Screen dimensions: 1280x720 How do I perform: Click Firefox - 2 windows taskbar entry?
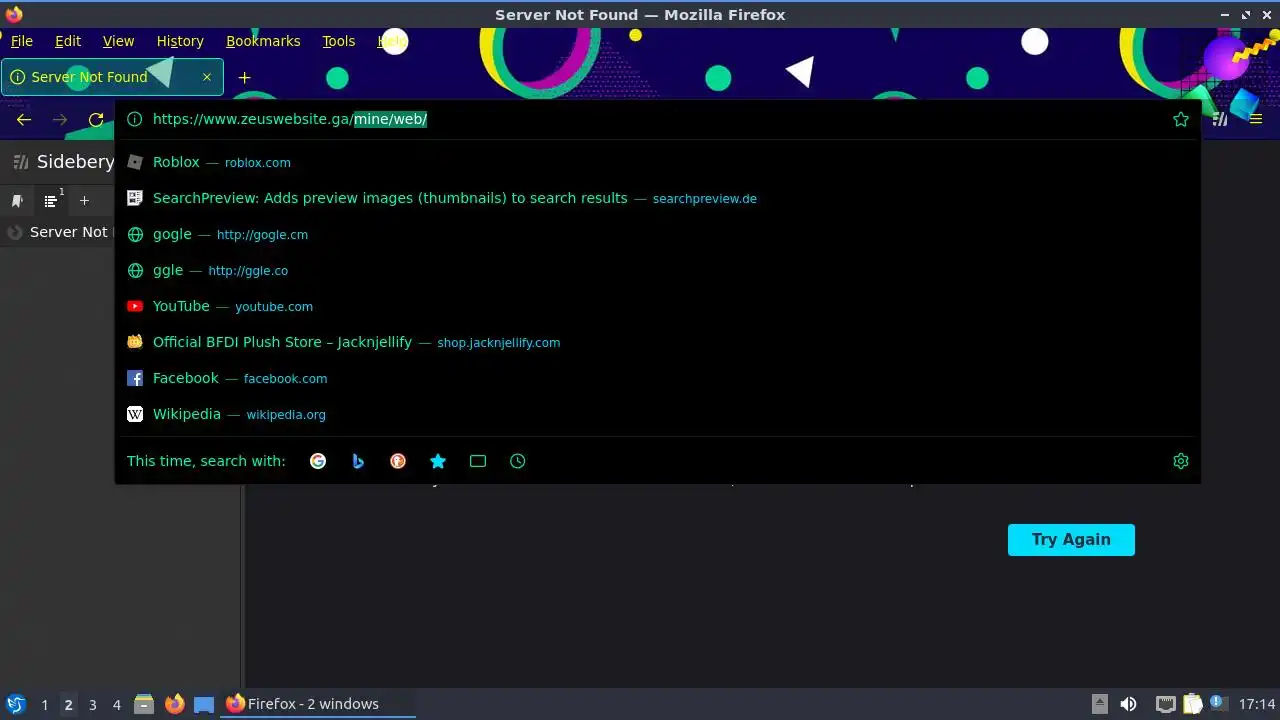point(318,704)
